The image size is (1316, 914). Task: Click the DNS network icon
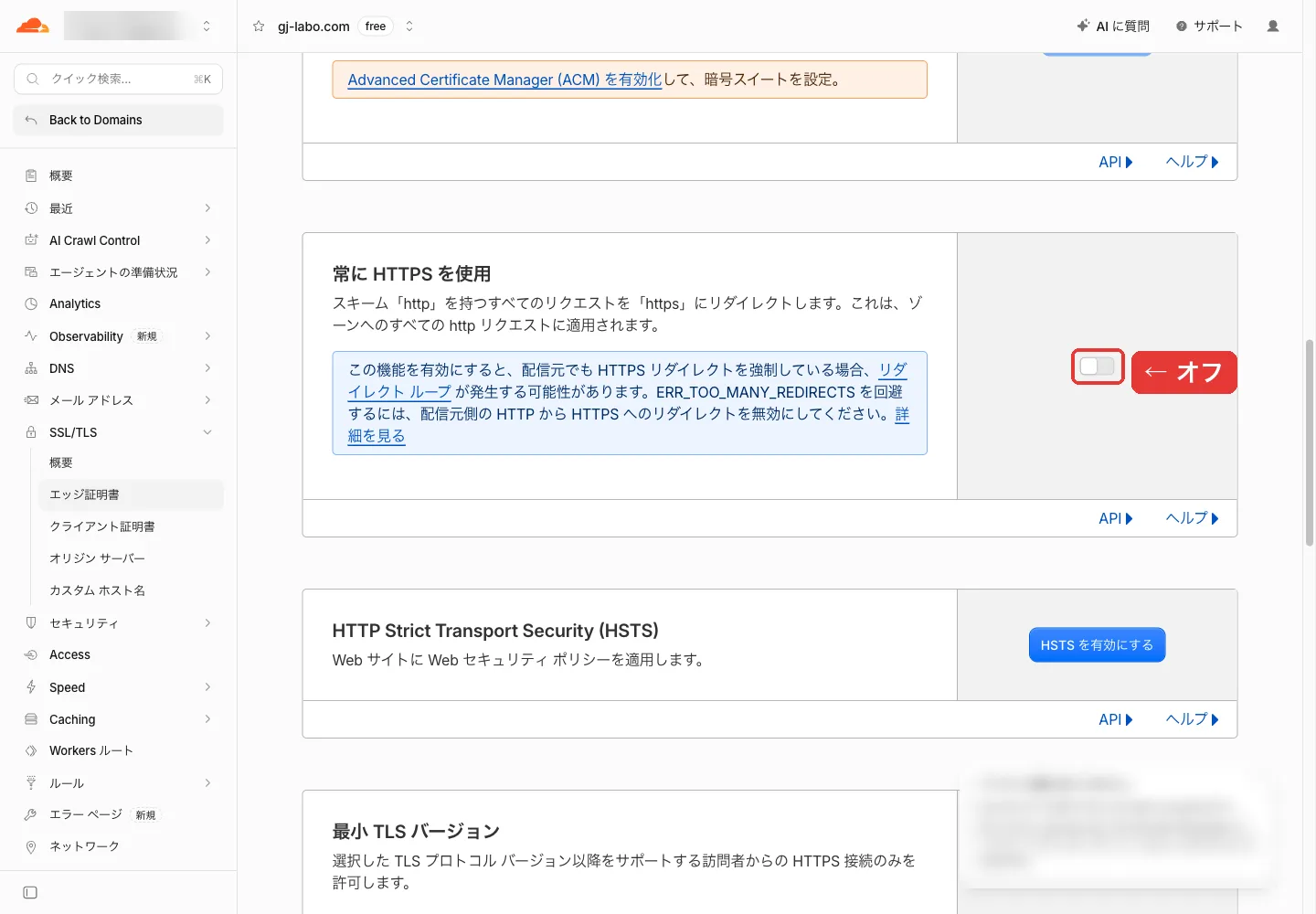click(31, 368)
